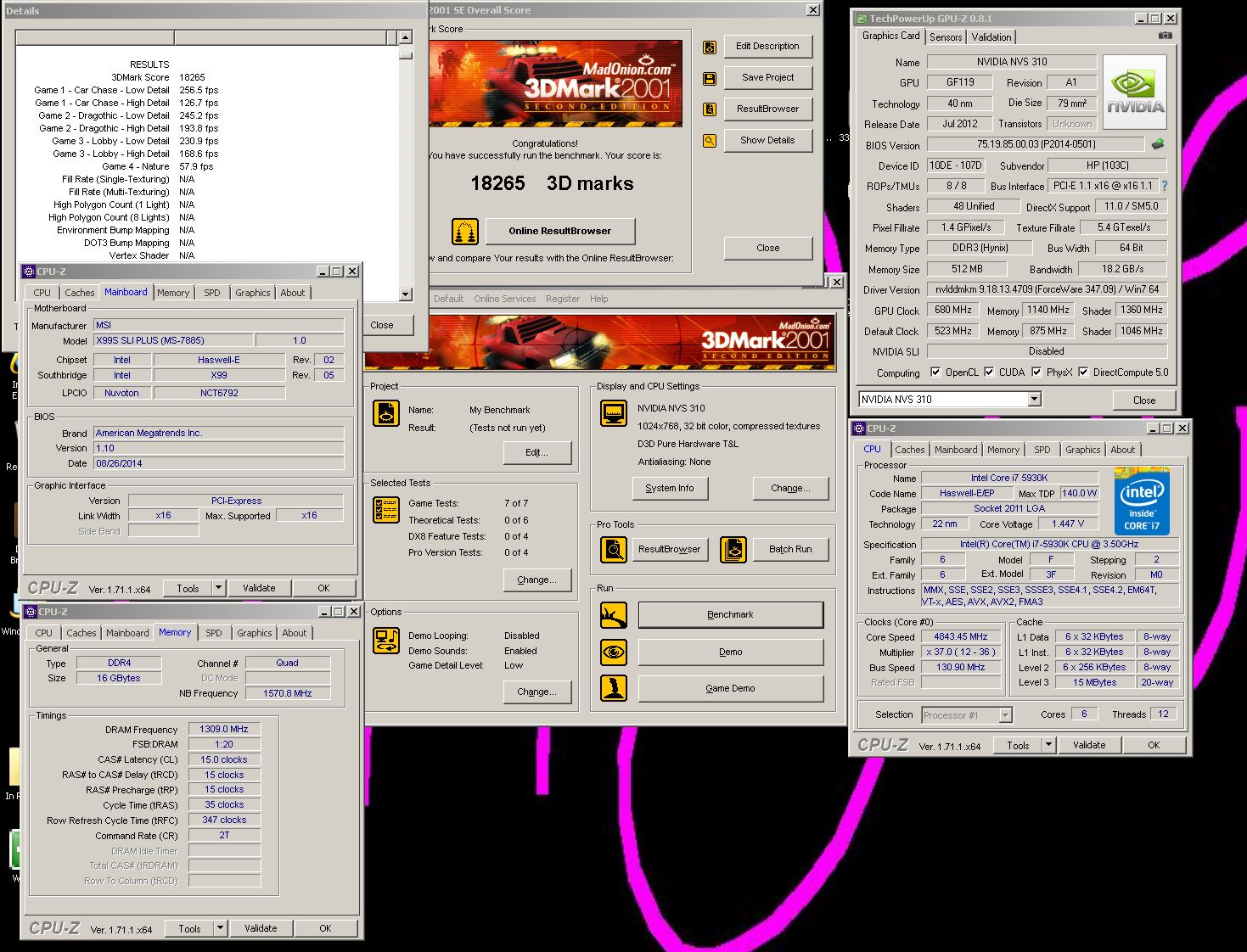1247x952 pixels.
Task: Open Tools dropdown arrow in CPU-Z CPU window
Action: click(1048, 745)
